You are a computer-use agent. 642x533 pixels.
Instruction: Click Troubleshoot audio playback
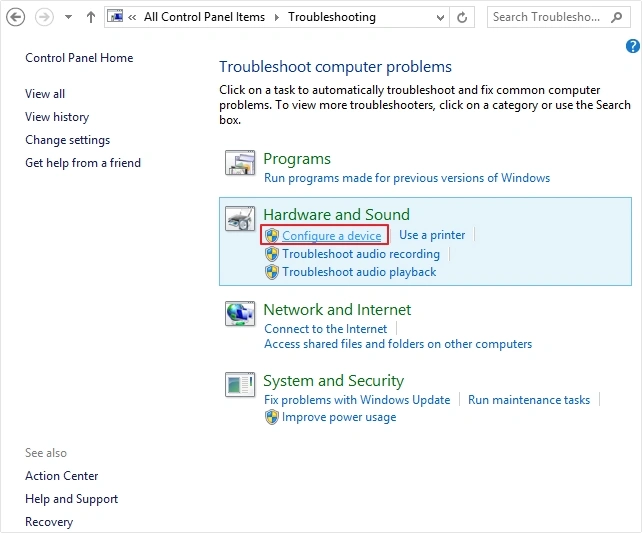pos(359,272)
